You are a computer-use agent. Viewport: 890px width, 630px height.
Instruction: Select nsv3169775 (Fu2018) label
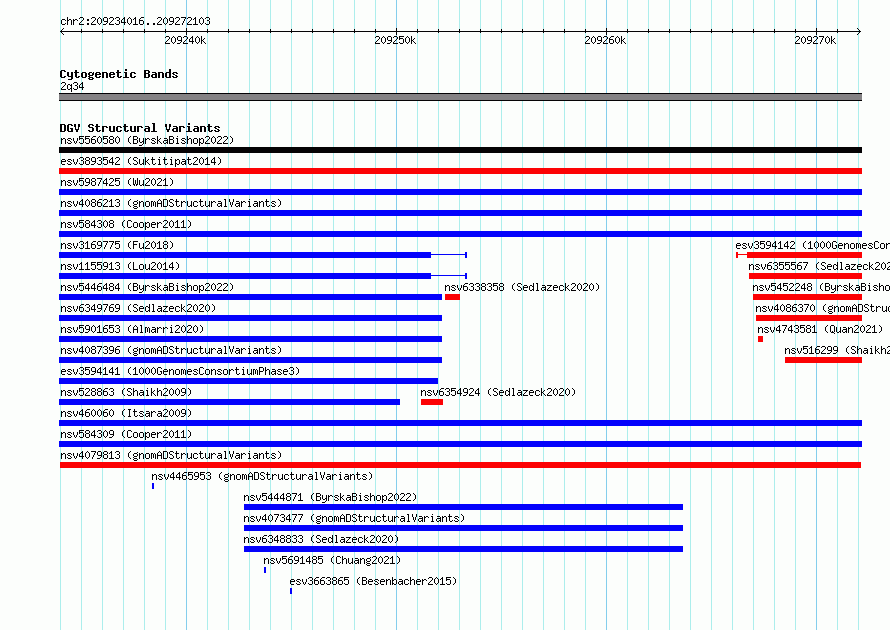click(x=117, y=245)
